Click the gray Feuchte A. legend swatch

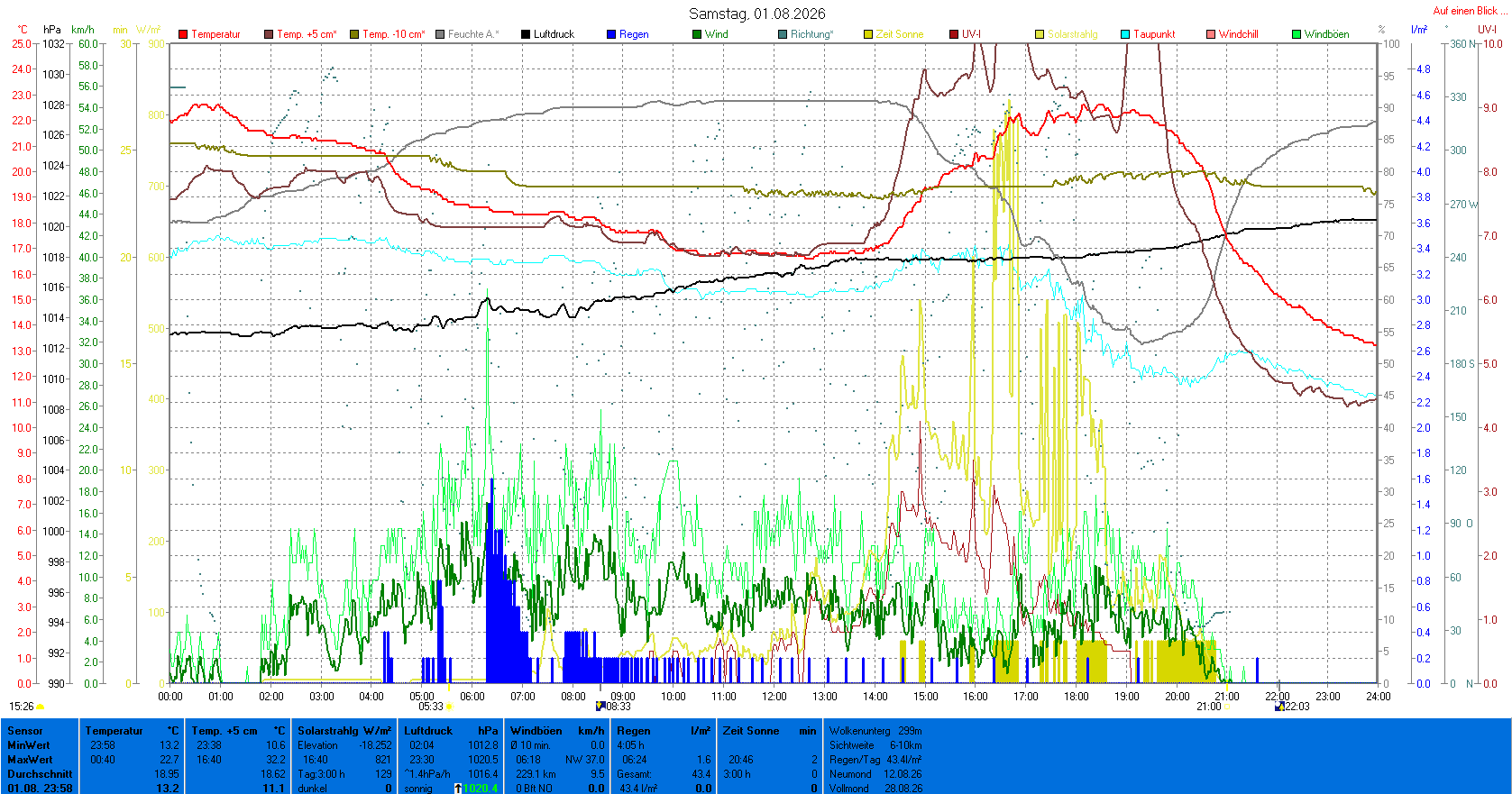pos(440,34)
